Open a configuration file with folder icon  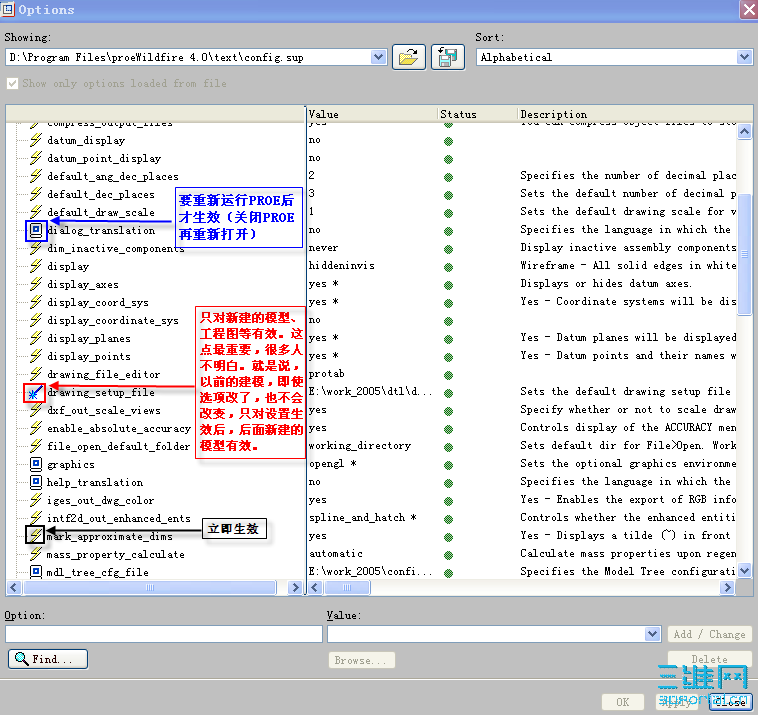tap(408, 58)
